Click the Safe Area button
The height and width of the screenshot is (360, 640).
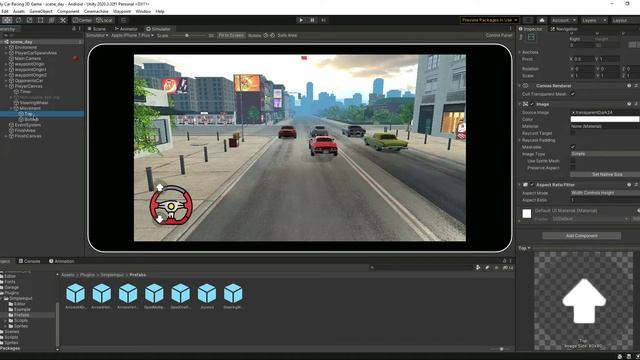287,36
